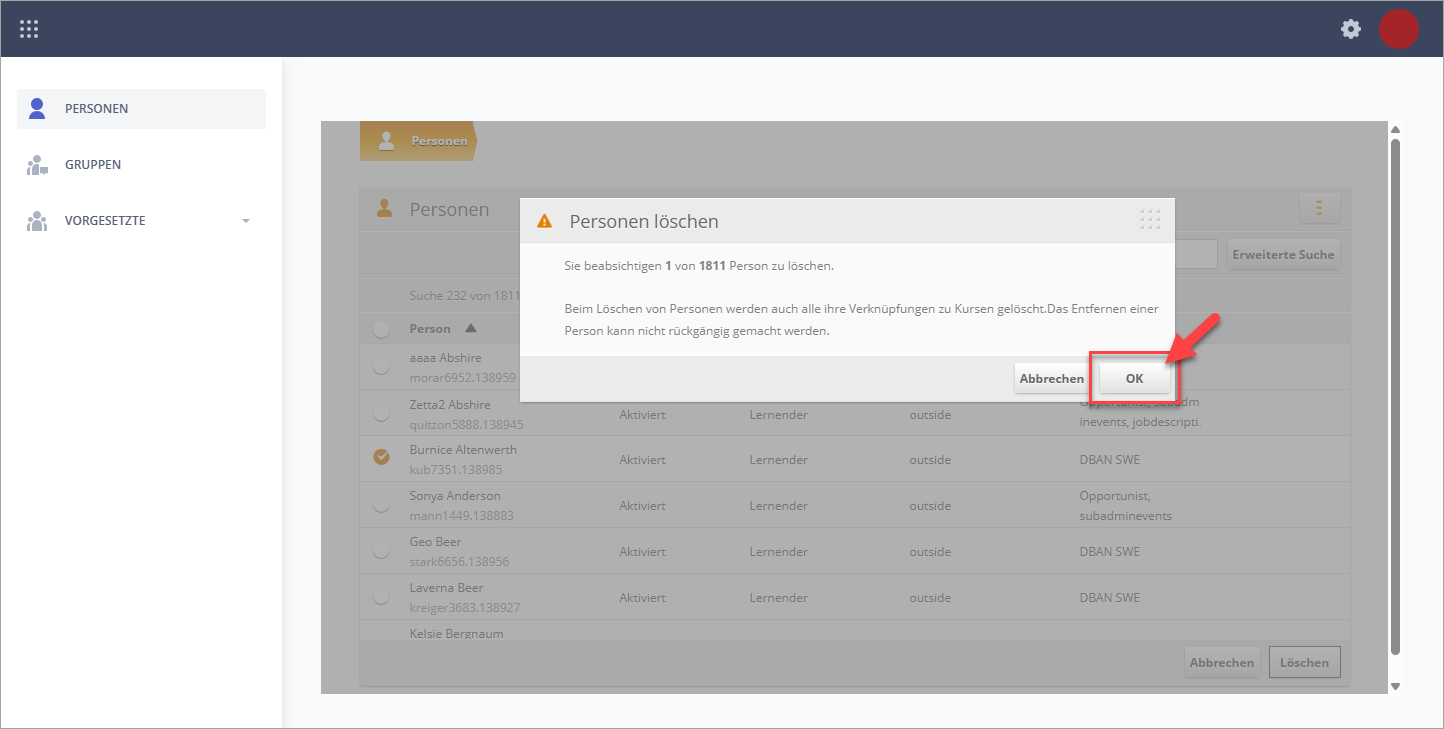Select the Personen person icon in sidebar
This screenshot has width=1444, height=729.
coord(38,108)
